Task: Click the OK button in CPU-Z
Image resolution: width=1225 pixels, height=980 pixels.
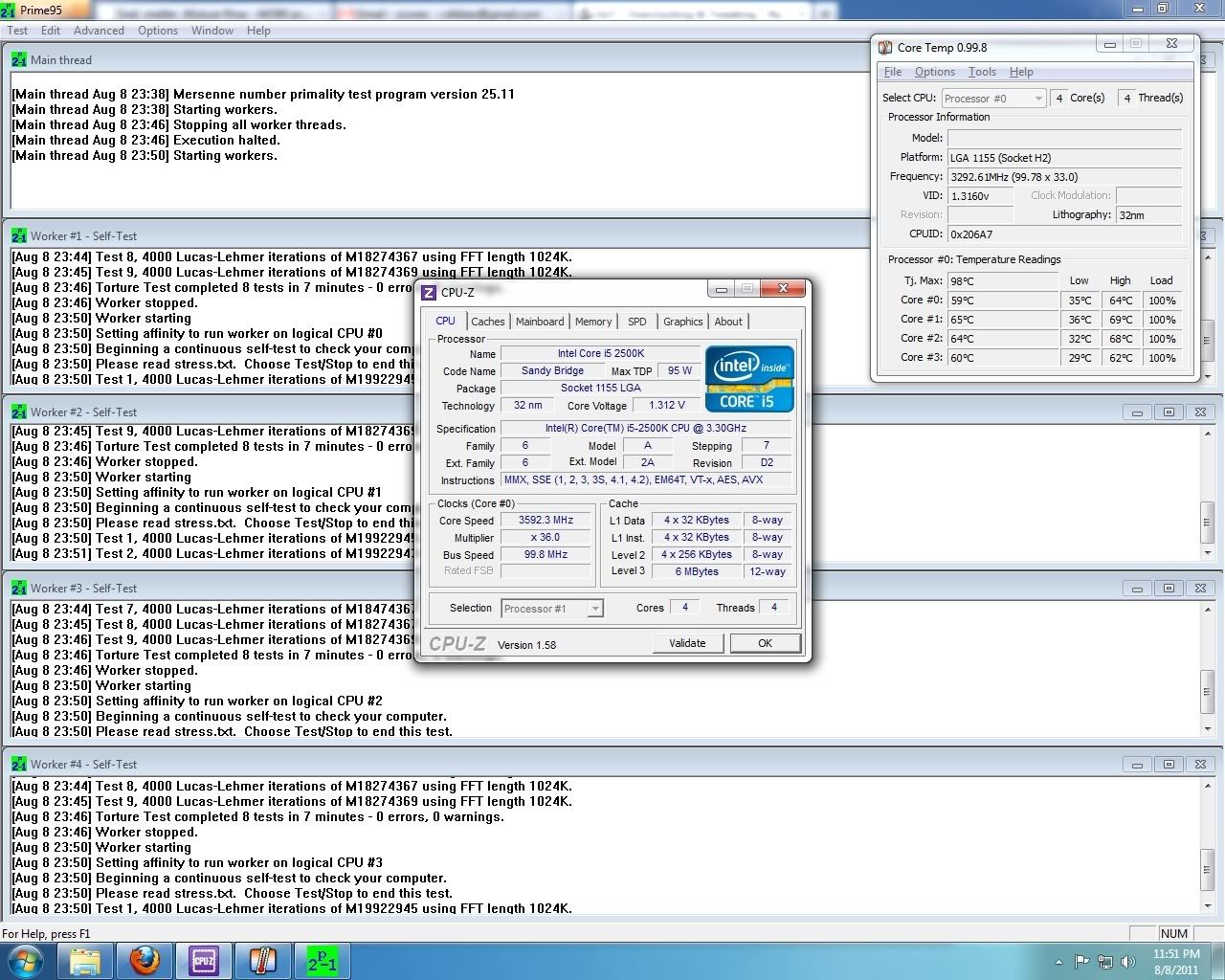Action: (765, 643)
